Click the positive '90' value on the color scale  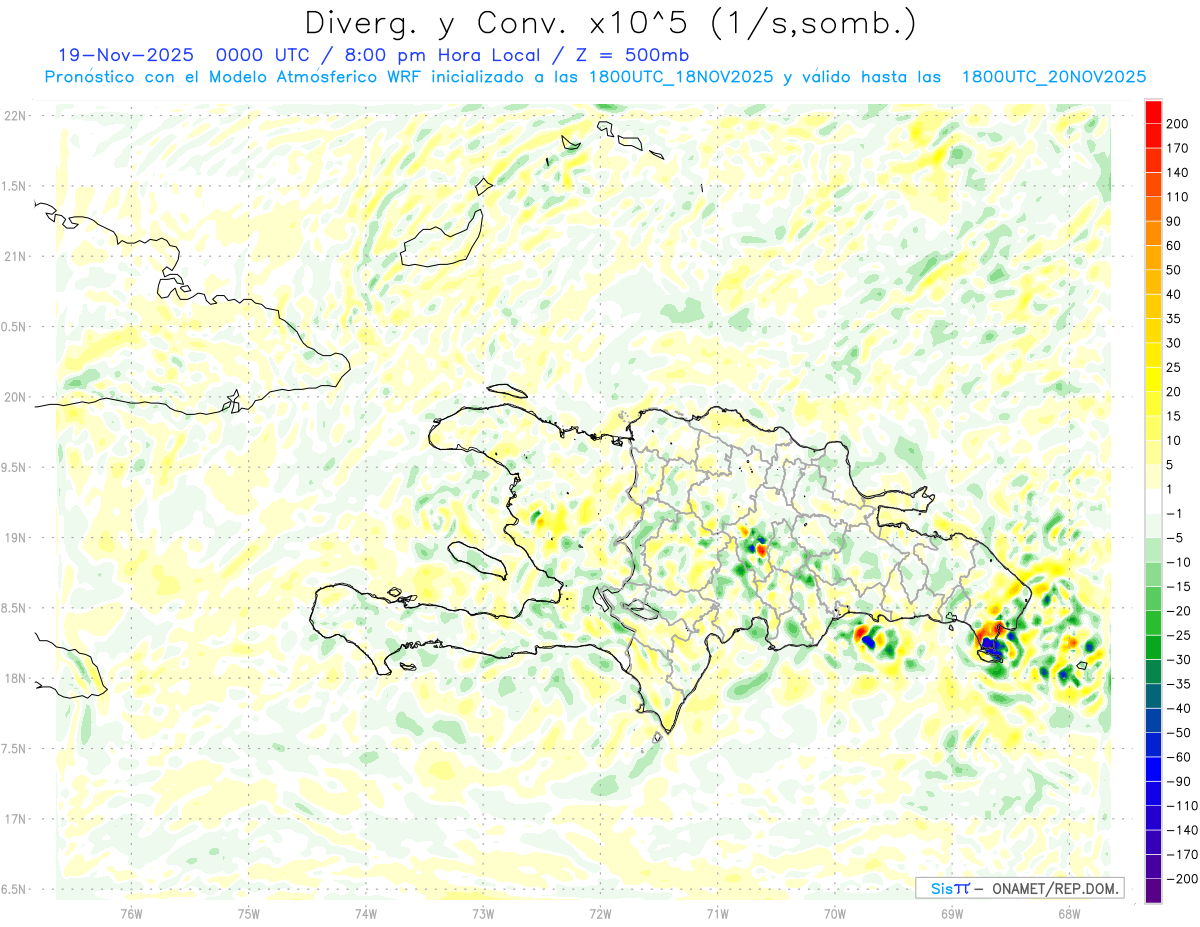(x=1175, y=221)
